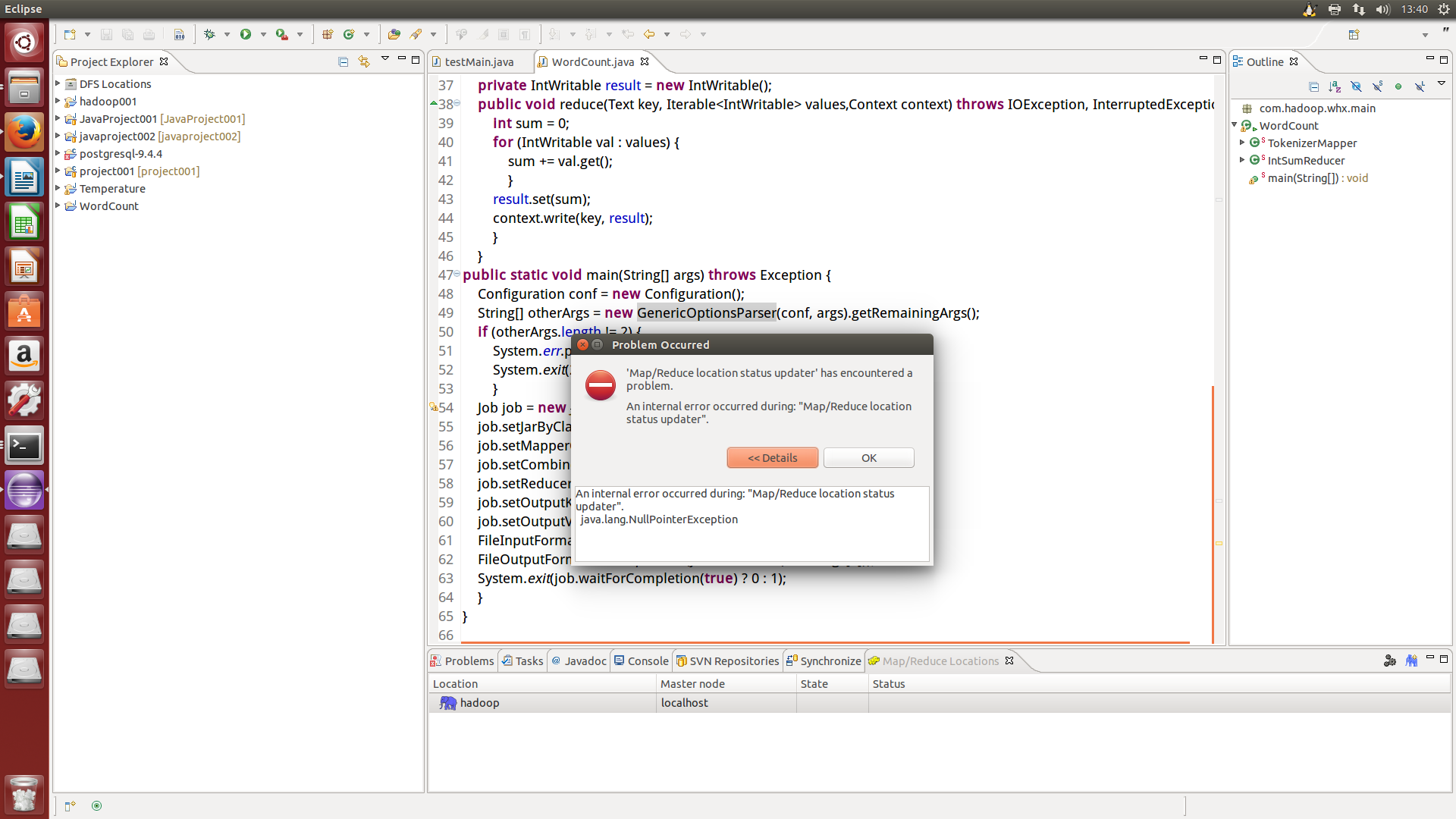Open Terminal from the Ubuntu launcher

coord(24,446)
